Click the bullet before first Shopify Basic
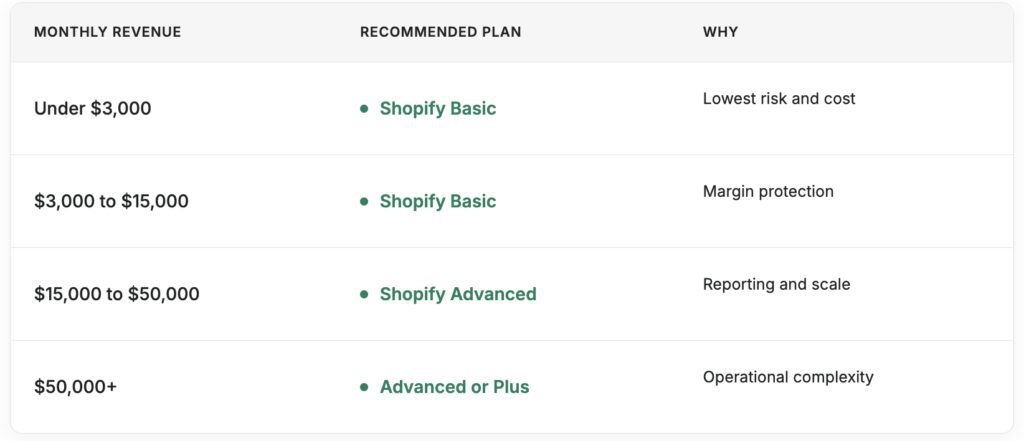The height and width of the screenshot is (441, 1024). tap(364, 109)
